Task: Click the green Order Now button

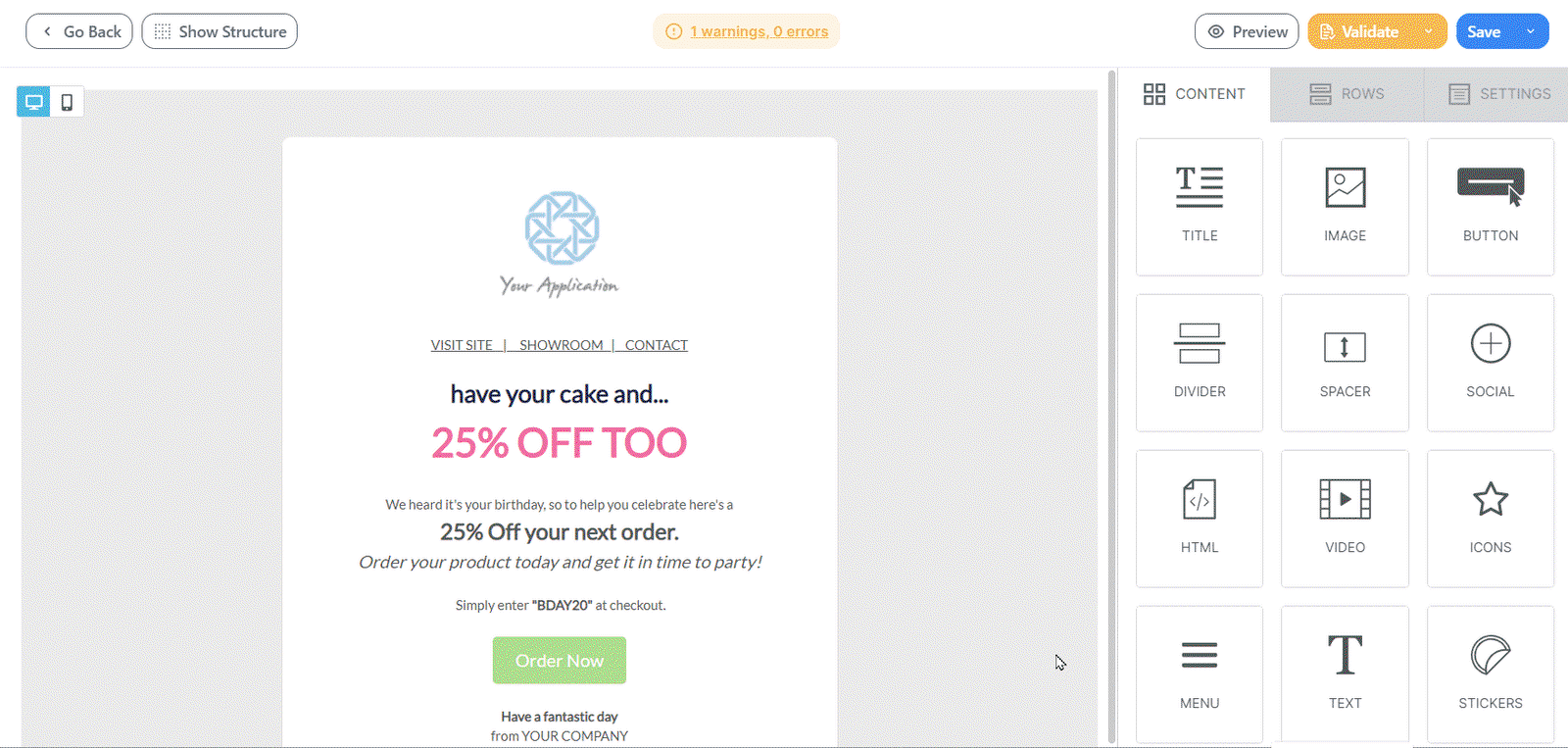Action: coord(560,661)
